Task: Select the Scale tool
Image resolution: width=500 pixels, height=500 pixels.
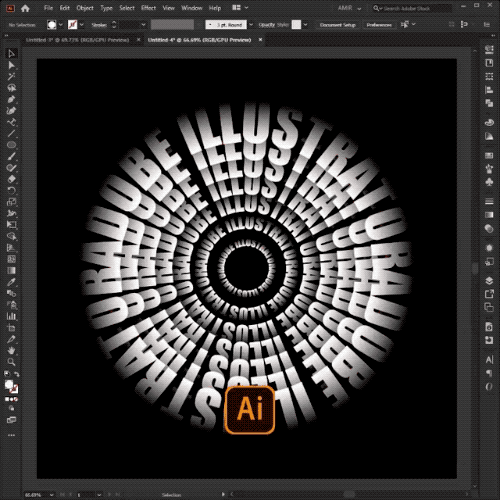Action: pos(11,202)
